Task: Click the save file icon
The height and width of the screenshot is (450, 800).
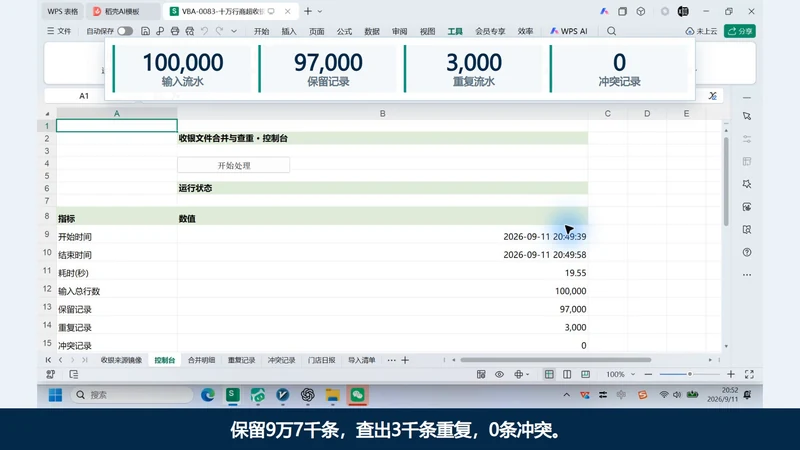Action: pyautogui.click(x=145, y=31)
